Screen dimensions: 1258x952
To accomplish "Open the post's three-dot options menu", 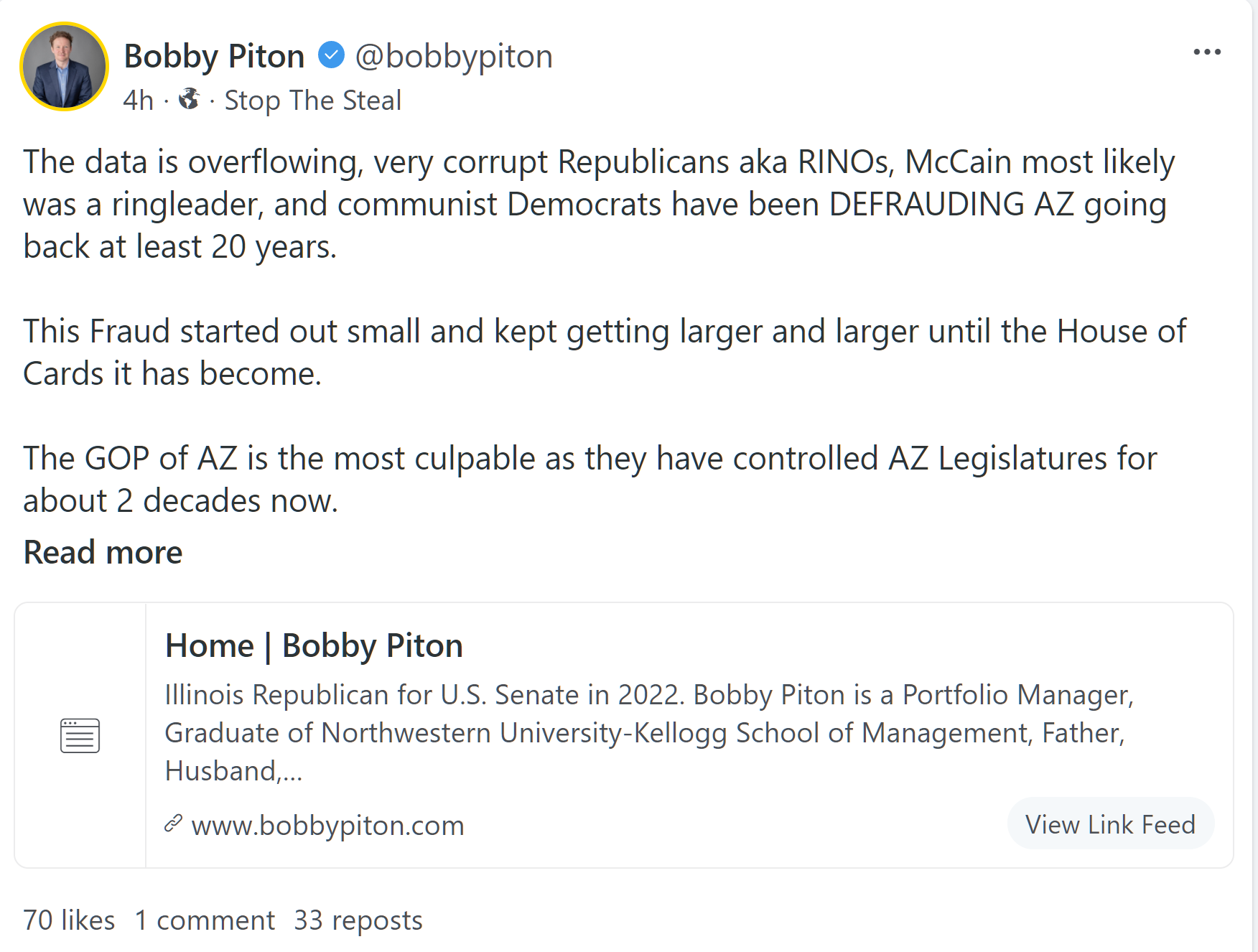I will point(1207,52).
